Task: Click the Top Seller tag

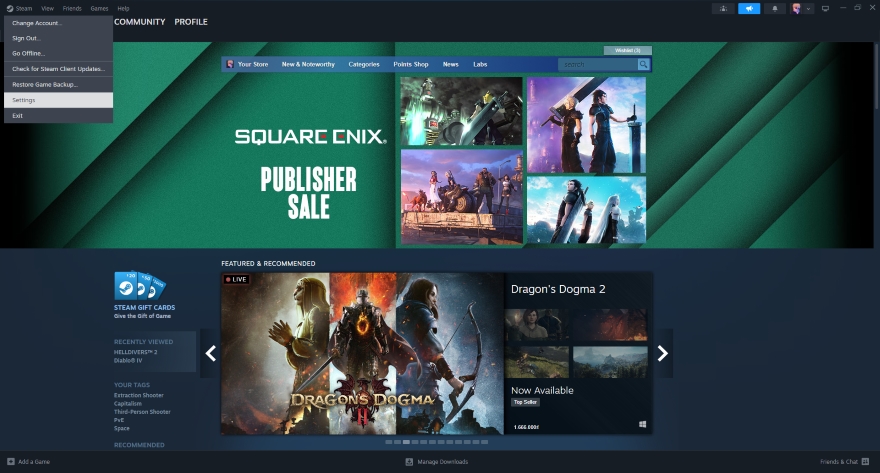Action: point(525,402)
